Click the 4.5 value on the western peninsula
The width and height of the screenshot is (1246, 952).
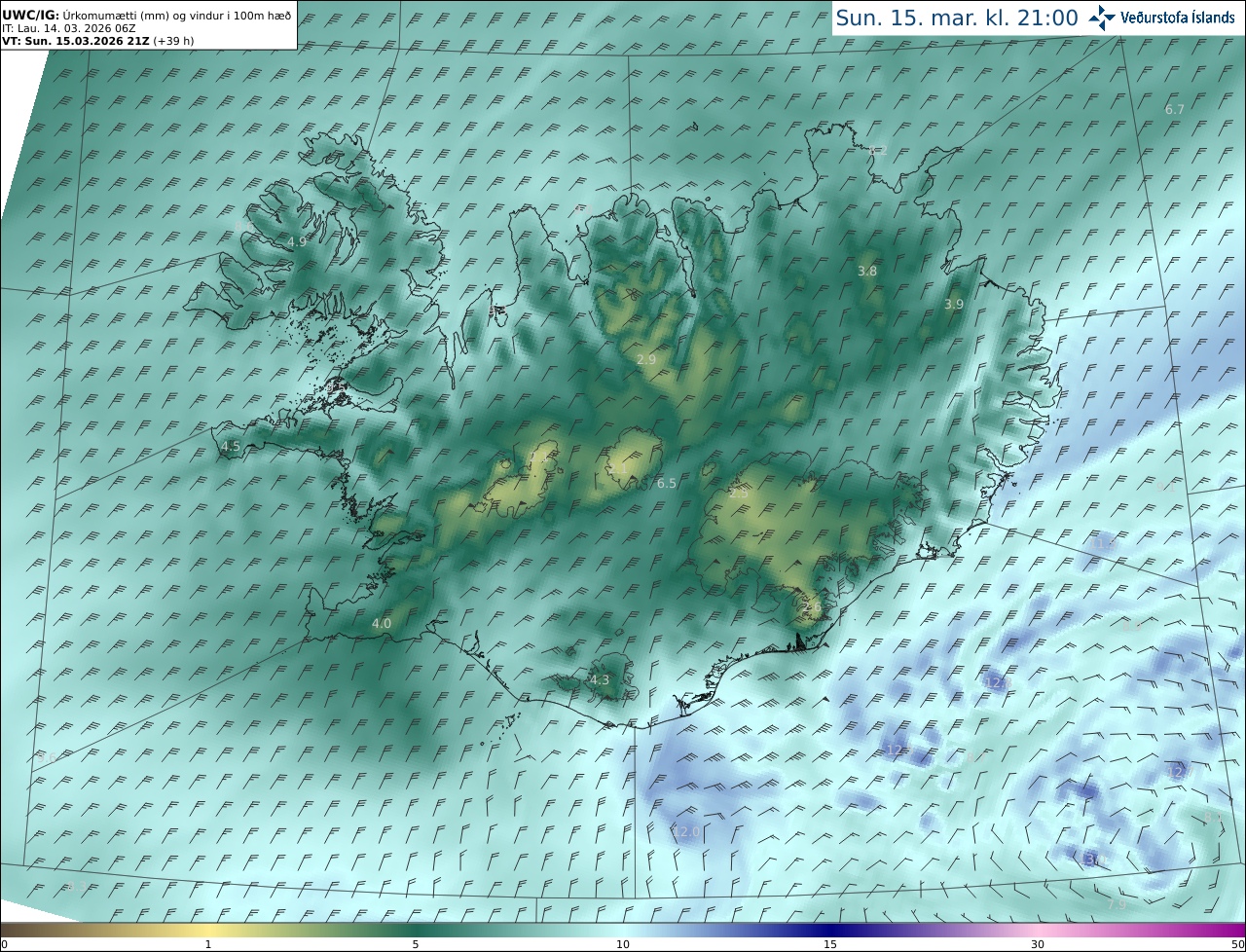pyautogui.click(x=231, y=447)
